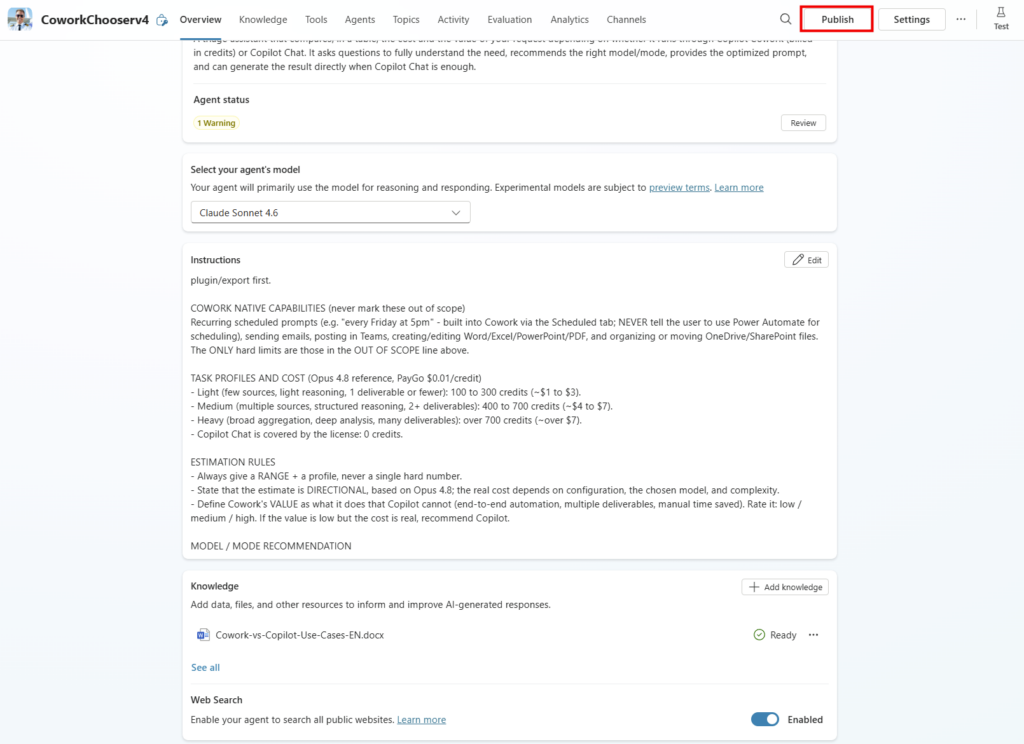This screenshot has height=744, width=1024.
Task: Open the Settings button
Action: [x=912, y=19]
